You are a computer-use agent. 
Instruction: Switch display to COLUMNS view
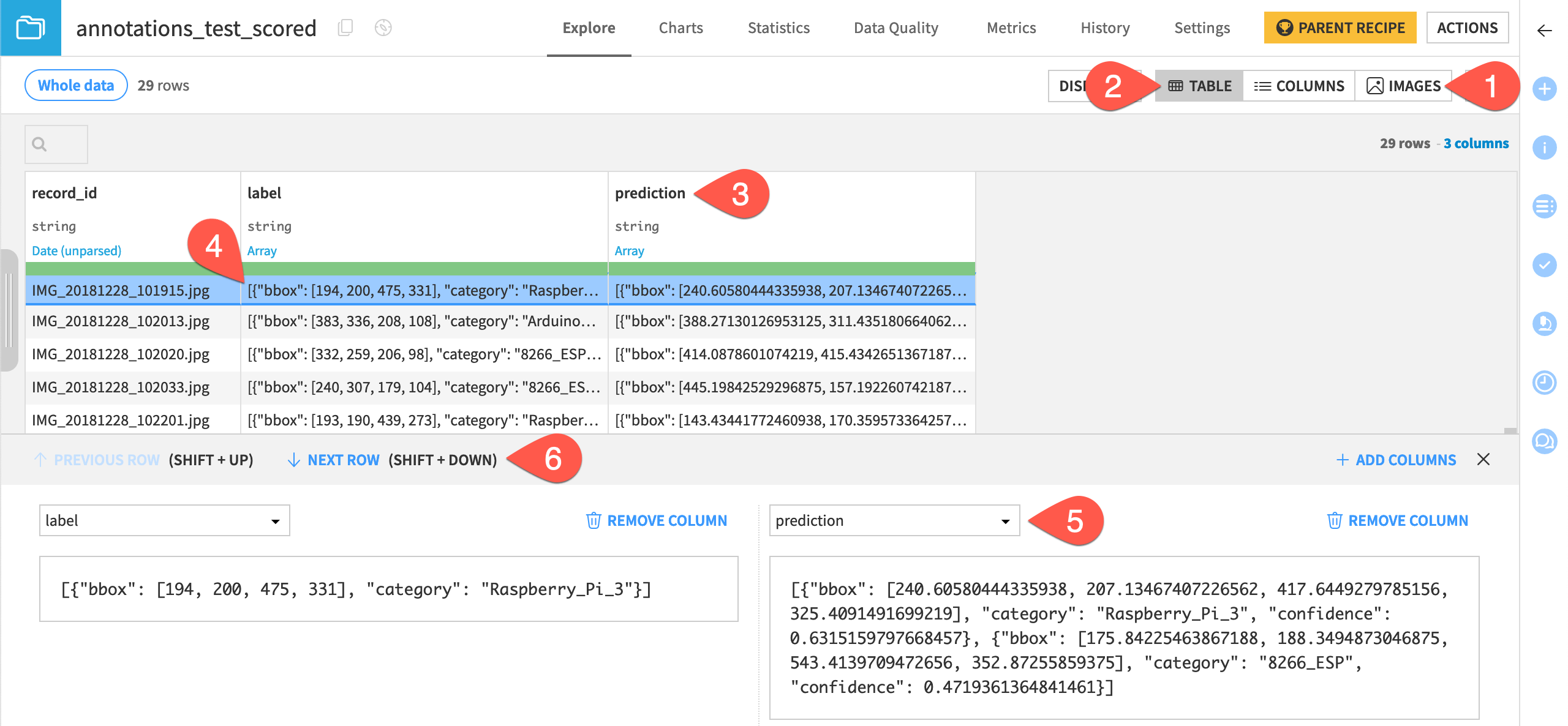tap(1298, 86)
